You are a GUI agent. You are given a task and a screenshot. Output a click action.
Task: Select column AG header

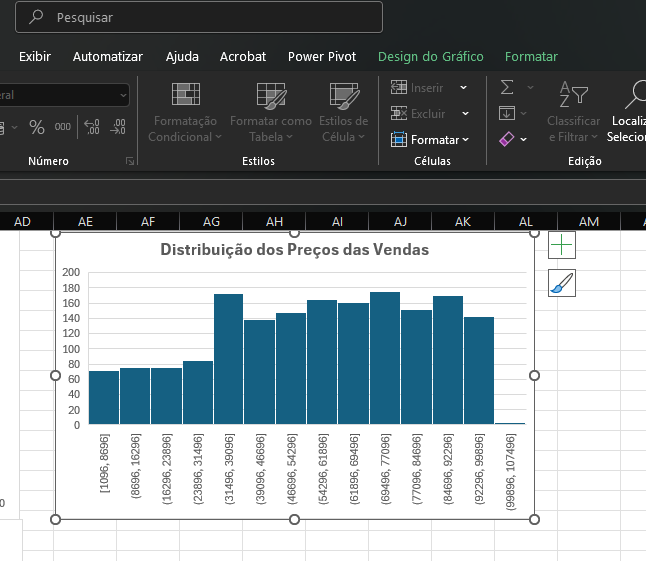211,222
